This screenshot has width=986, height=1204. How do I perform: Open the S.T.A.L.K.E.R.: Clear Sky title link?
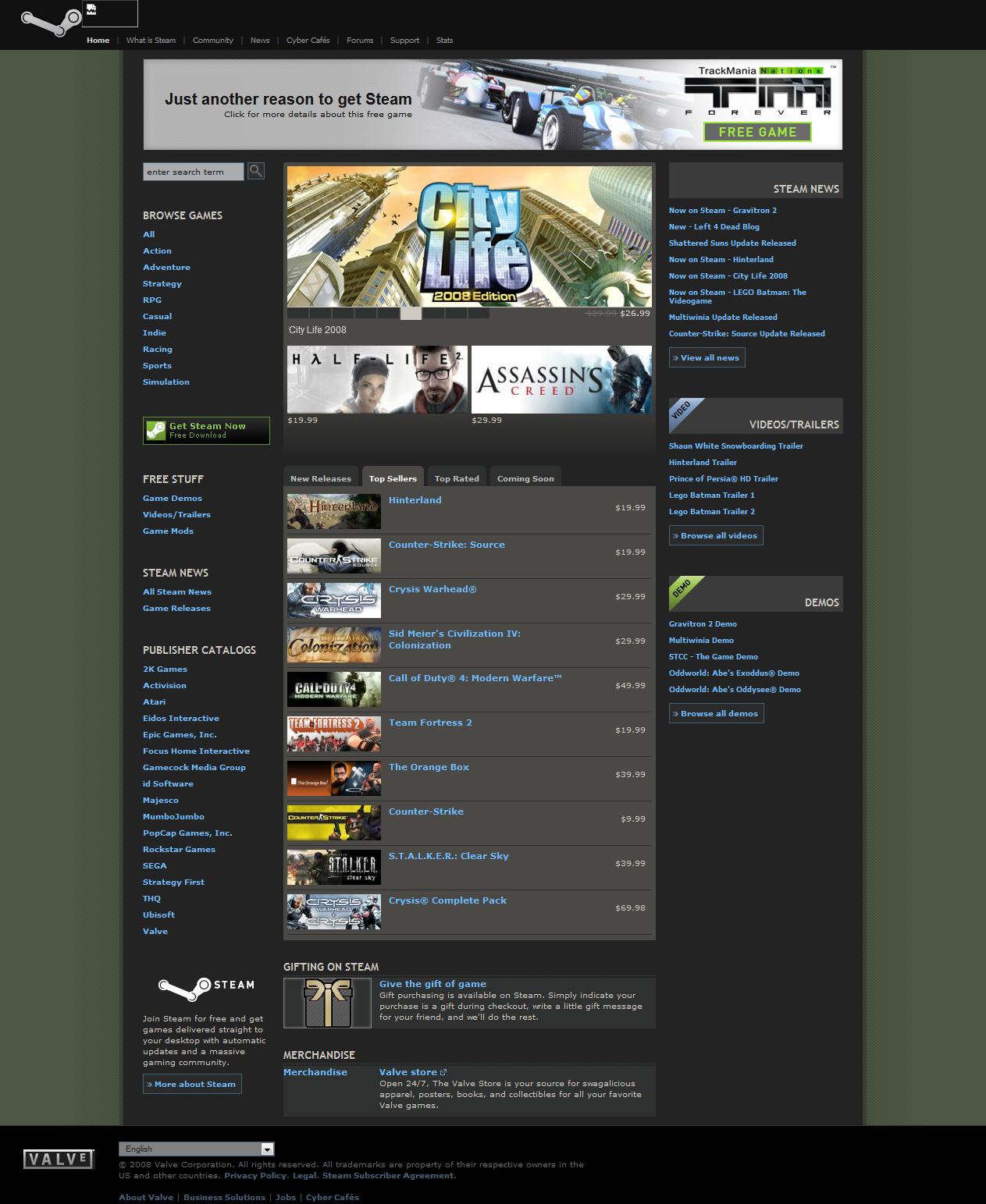pyautogui.click(x=449, y=856)
